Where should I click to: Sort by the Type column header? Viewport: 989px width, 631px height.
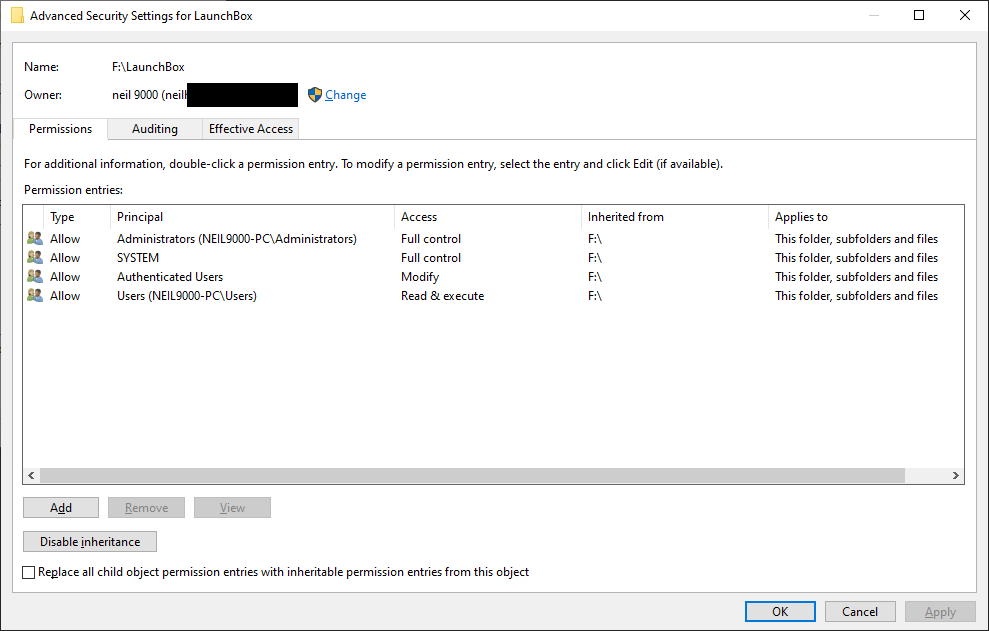[x=77, y=217]
